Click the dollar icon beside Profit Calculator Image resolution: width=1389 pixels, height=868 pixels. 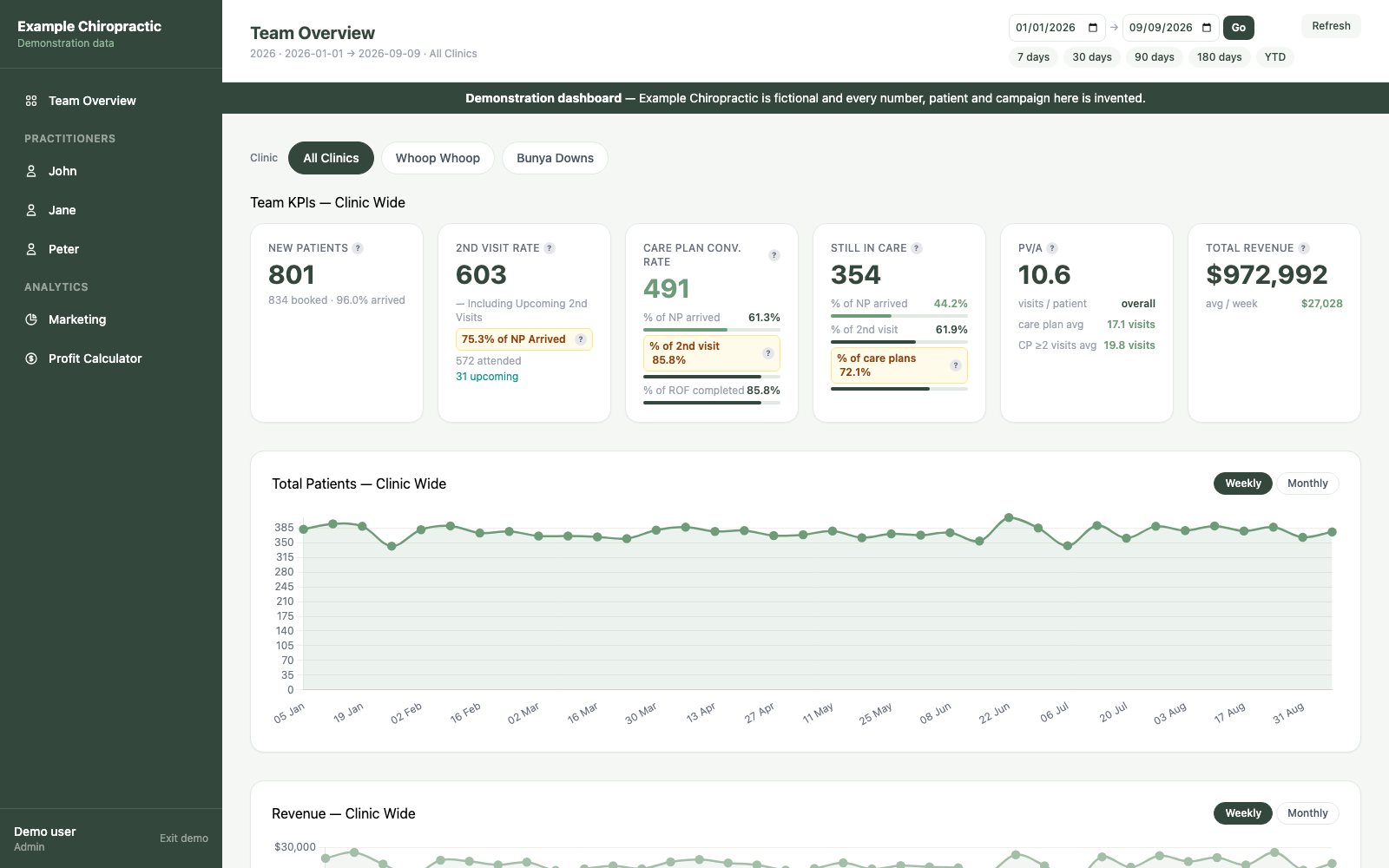[31, 358]
